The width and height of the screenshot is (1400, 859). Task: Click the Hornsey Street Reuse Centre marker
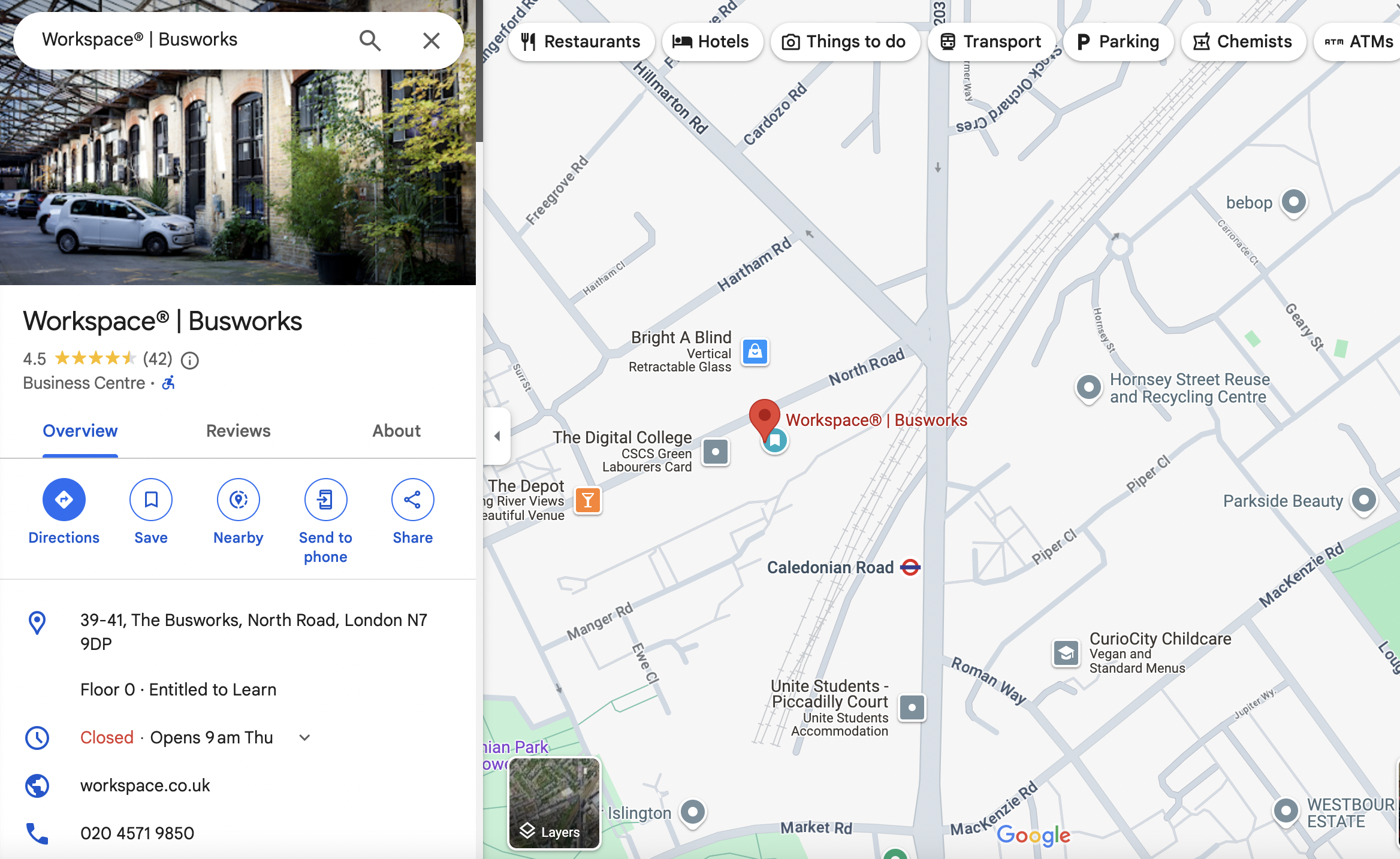coord(1088,388)
